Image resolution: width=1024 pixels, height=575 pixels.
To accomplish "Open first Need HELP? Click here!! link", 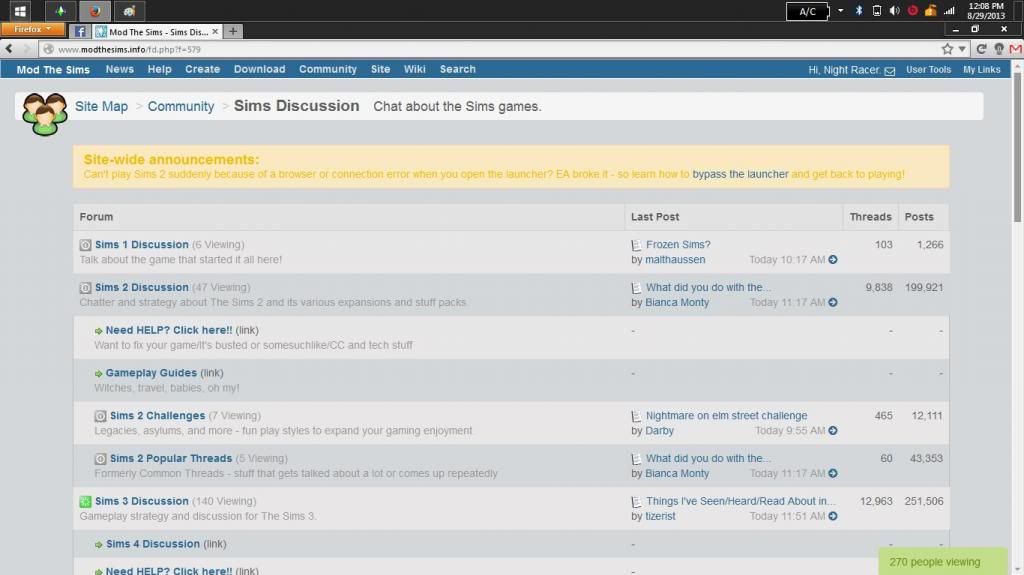I will pos(169,330).
